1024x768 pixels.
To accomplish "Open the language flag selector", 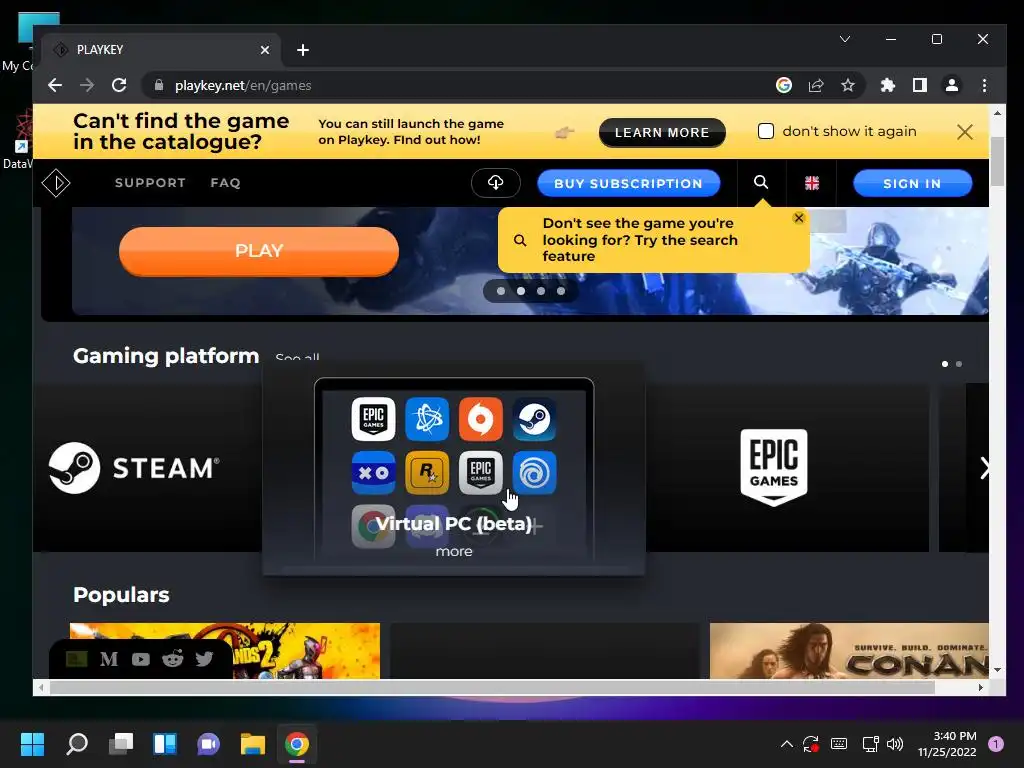I will 812,183.
